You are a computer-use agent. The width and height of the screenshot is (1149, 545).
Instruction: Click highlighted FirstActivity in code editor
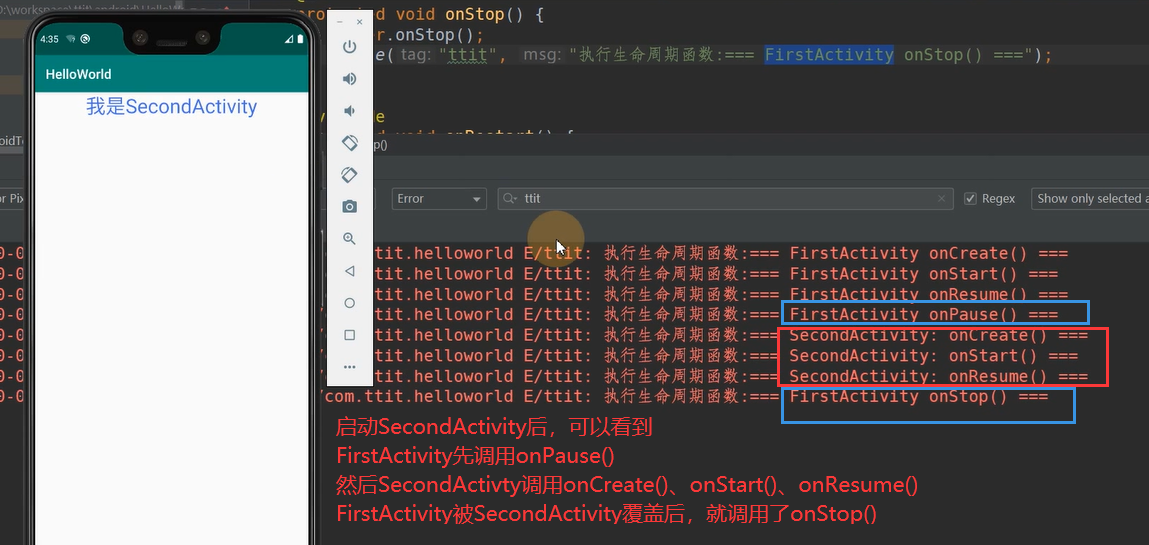click(829, 55)
